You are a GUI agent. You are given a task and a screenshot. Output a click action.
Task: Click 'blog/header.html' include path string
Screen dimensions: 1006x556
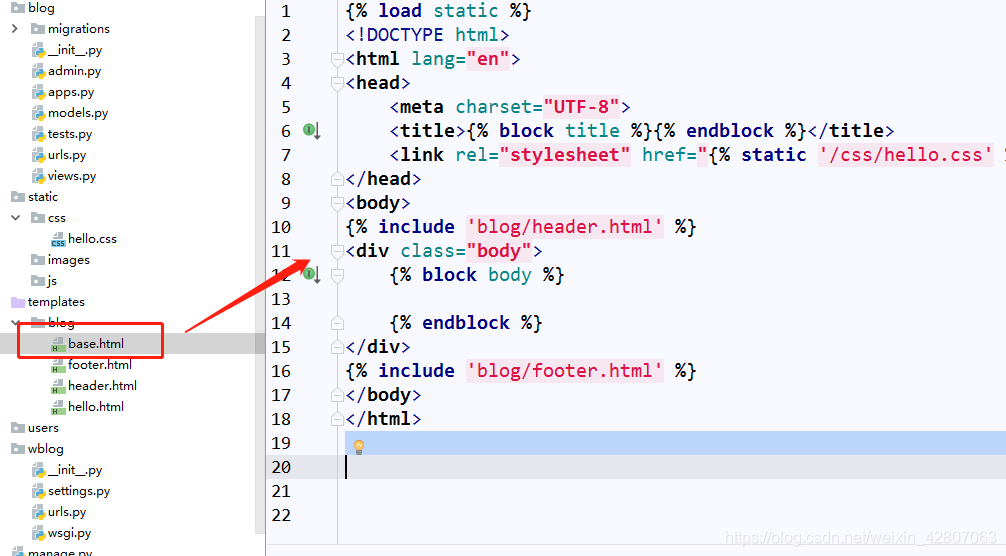(565, 227)
